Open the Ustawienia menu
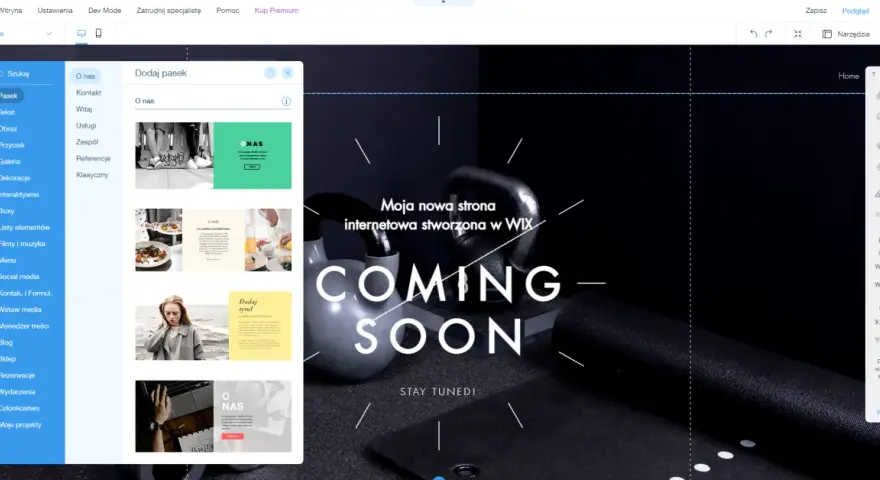Screen dimensions: 880x480 pyautogui.click(x=55, y=11)
